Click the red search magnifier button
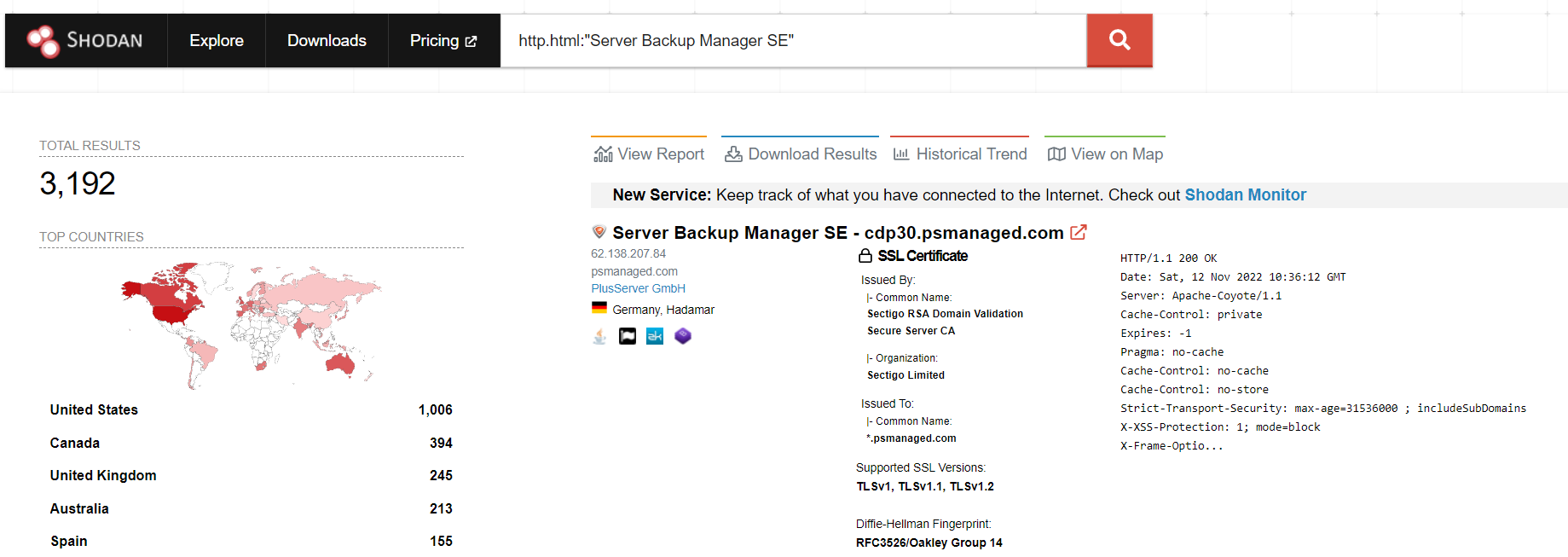The width and height of the screenshot is (1568, 557). [x=1120, y=40]
